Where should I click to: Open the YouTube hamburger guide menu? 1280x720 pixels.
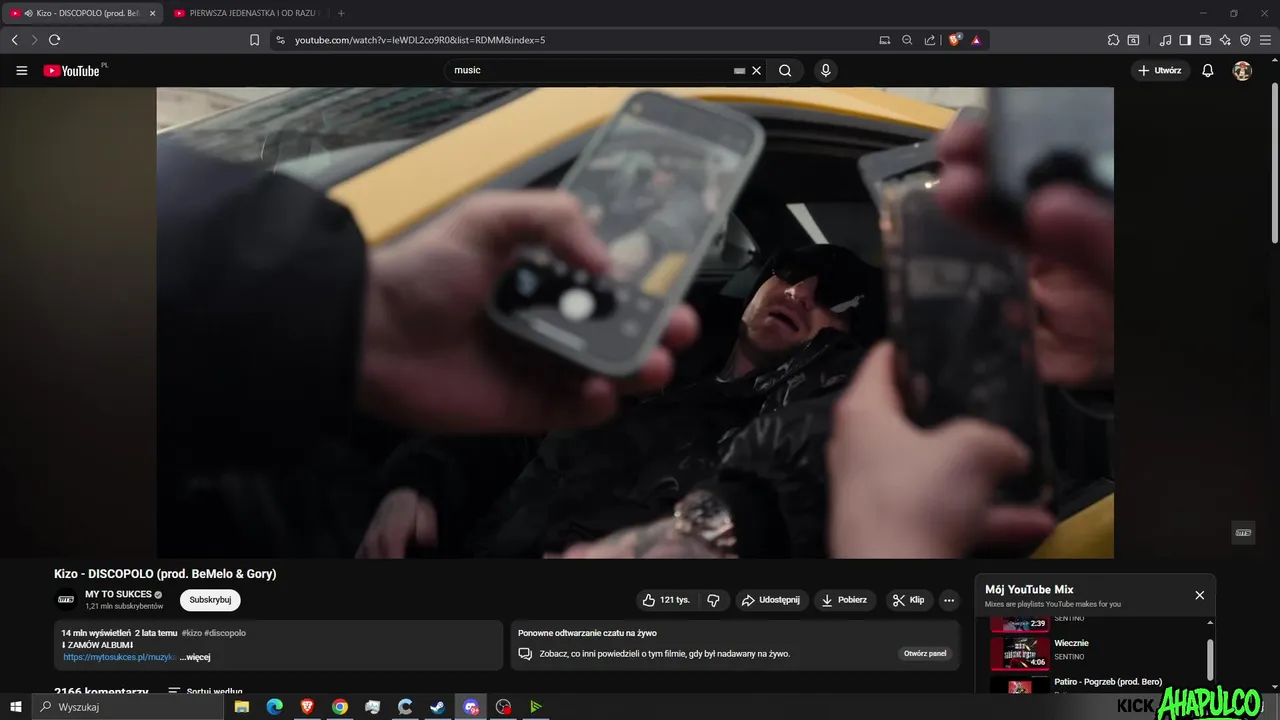point(21,70)
